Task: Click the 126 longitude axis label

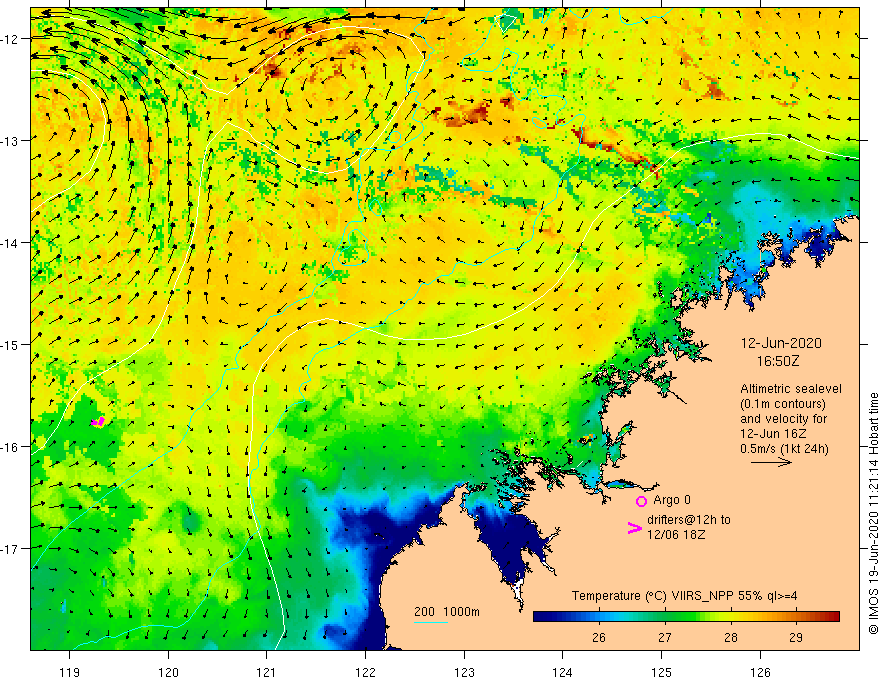Action: click(760, 672)
